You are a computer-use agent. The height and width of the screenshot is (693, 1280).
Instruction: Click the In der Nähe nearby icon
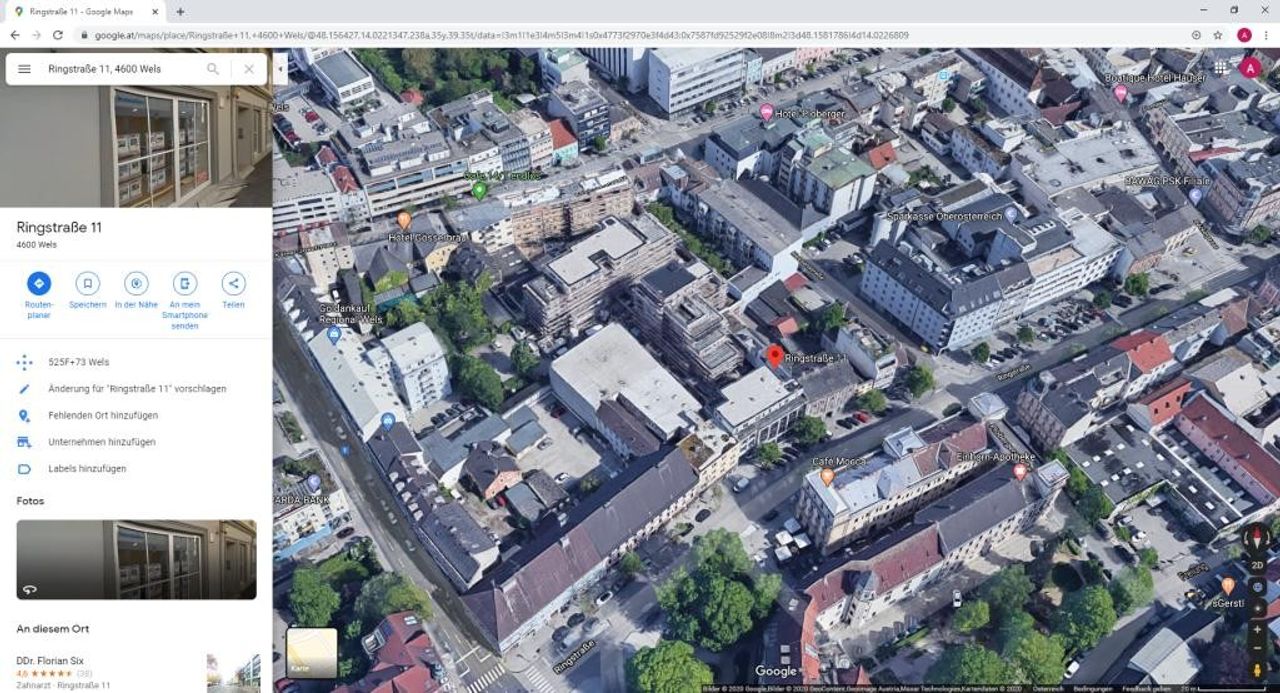point(136,283)
